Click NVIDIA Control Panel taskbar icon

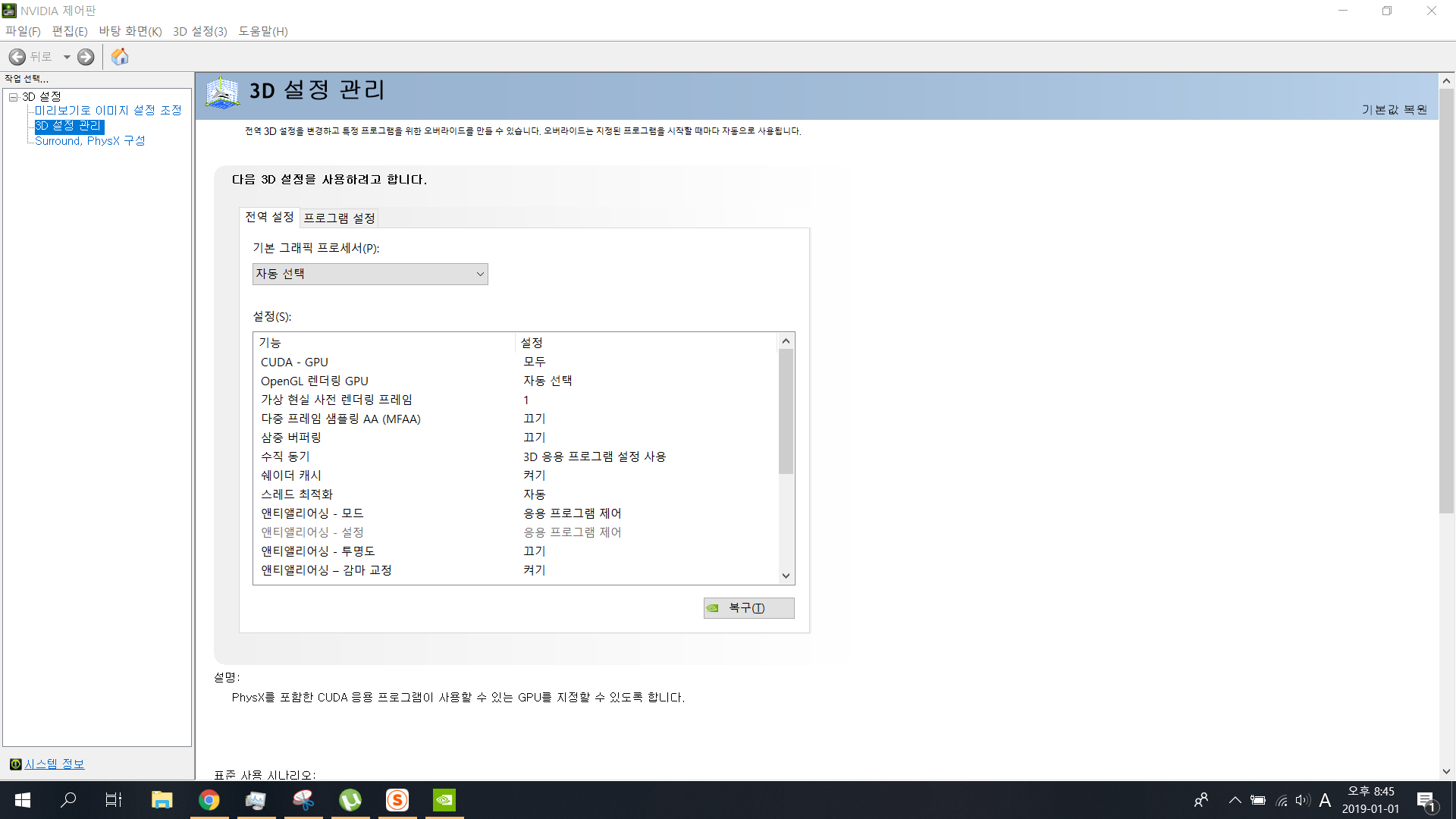tap(444, 800)
